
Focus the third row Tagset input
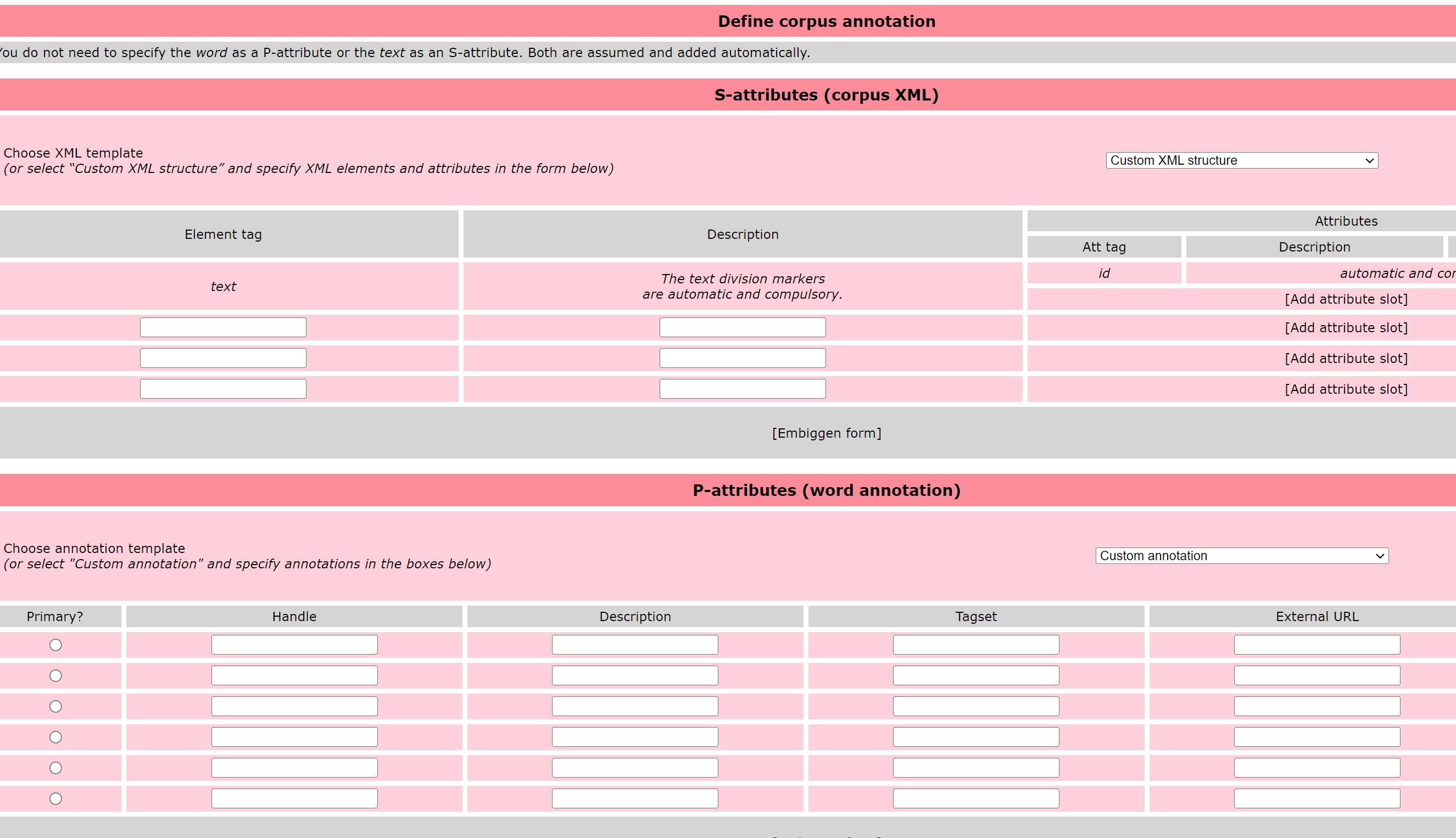tap(976, 707)
